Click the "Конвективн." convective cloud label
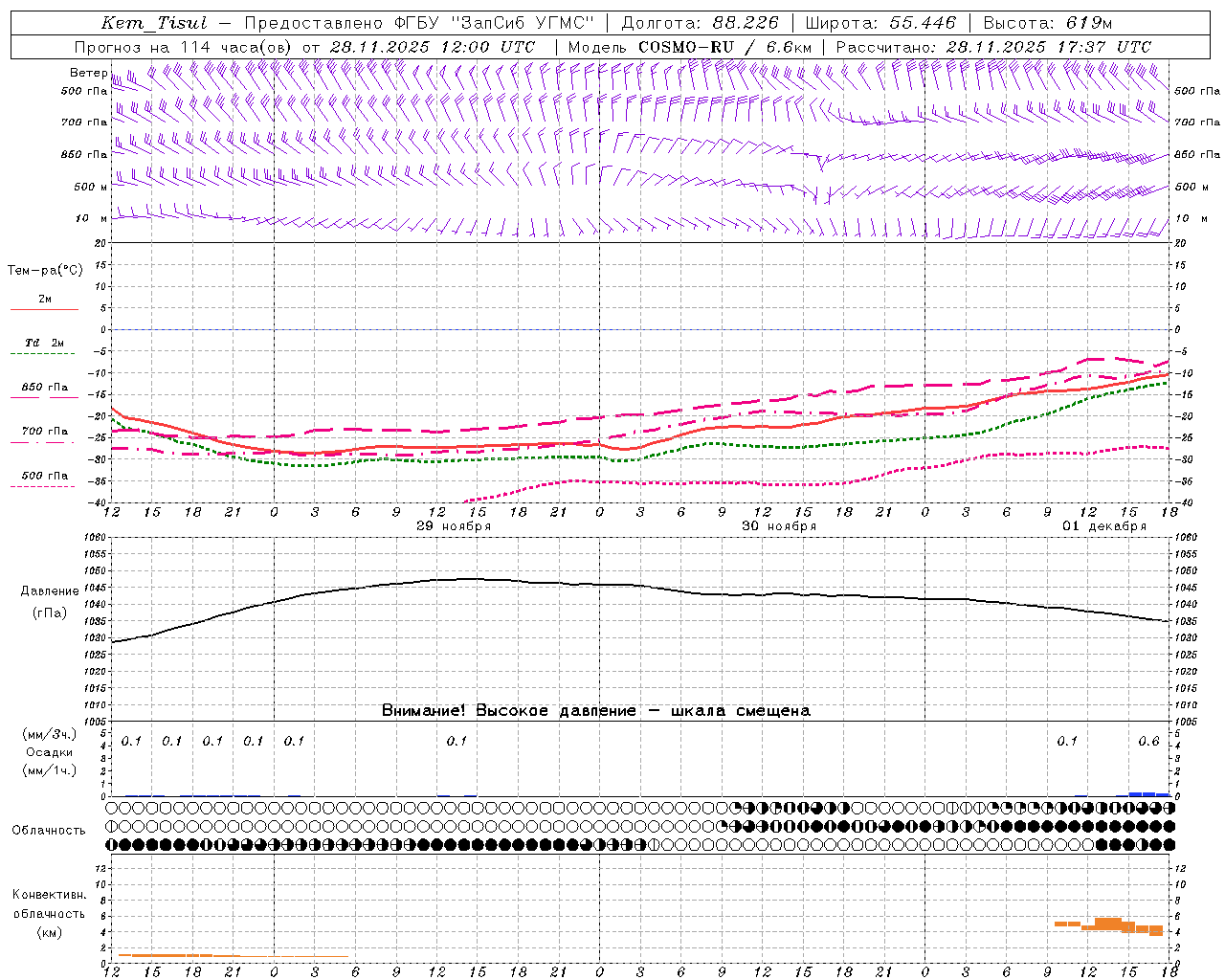This screenshot has height=980, width=1225. click(x=49, y=895)
